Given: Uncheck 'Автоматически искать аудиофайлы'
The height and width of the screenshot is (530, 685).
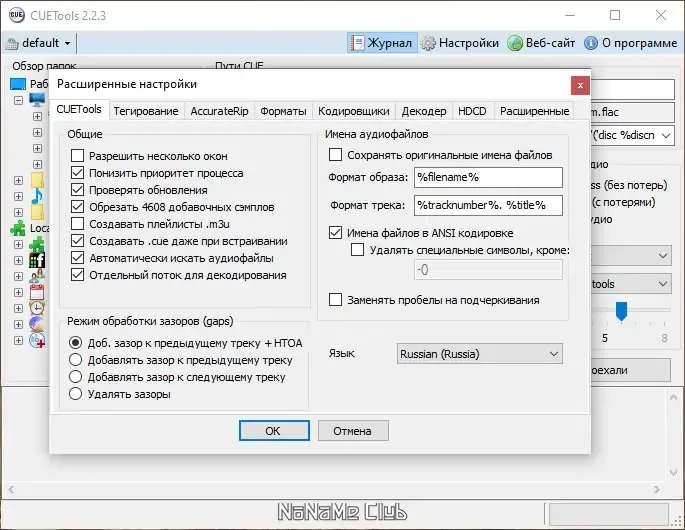Looking at the screenshot, I should 77,258.
